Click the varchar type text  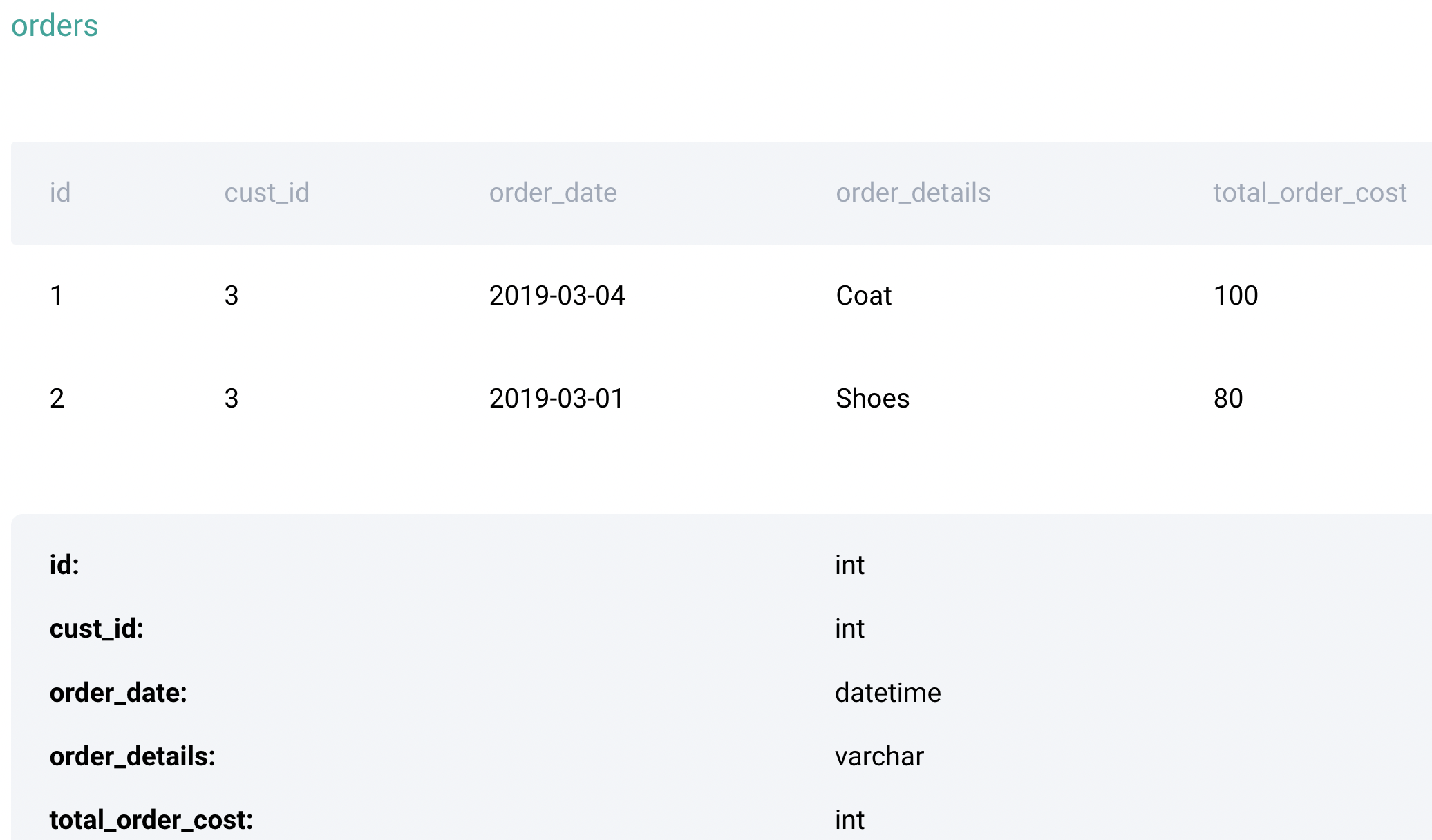[879, 756]
